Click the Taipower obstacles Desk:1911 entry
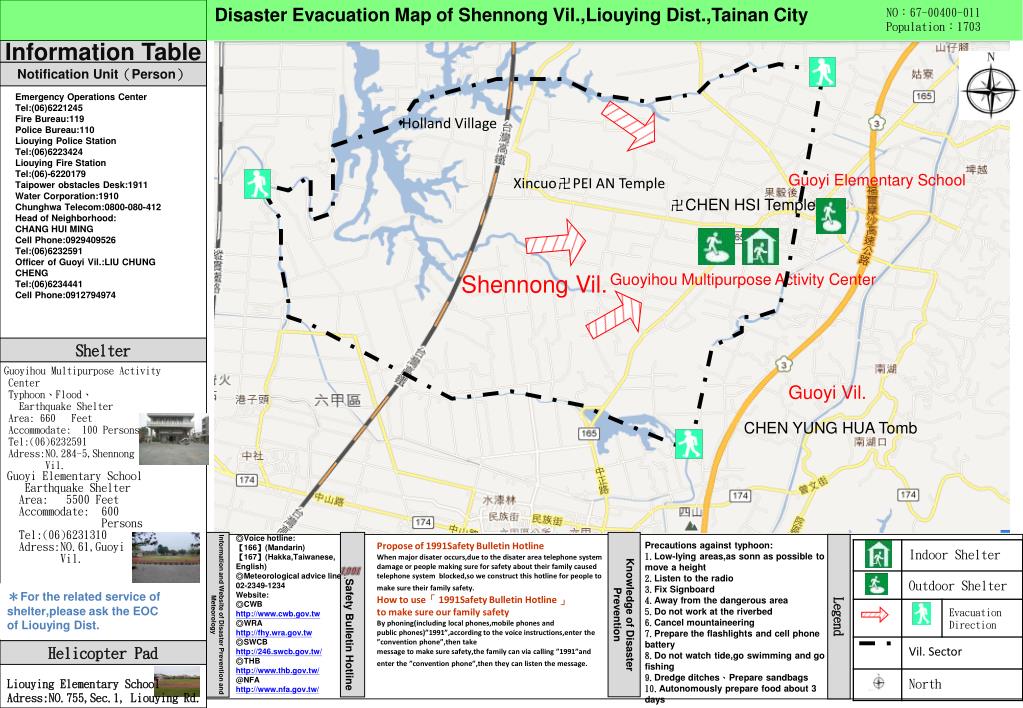This screenshot has width=1023, height=708. click(82, 185)
